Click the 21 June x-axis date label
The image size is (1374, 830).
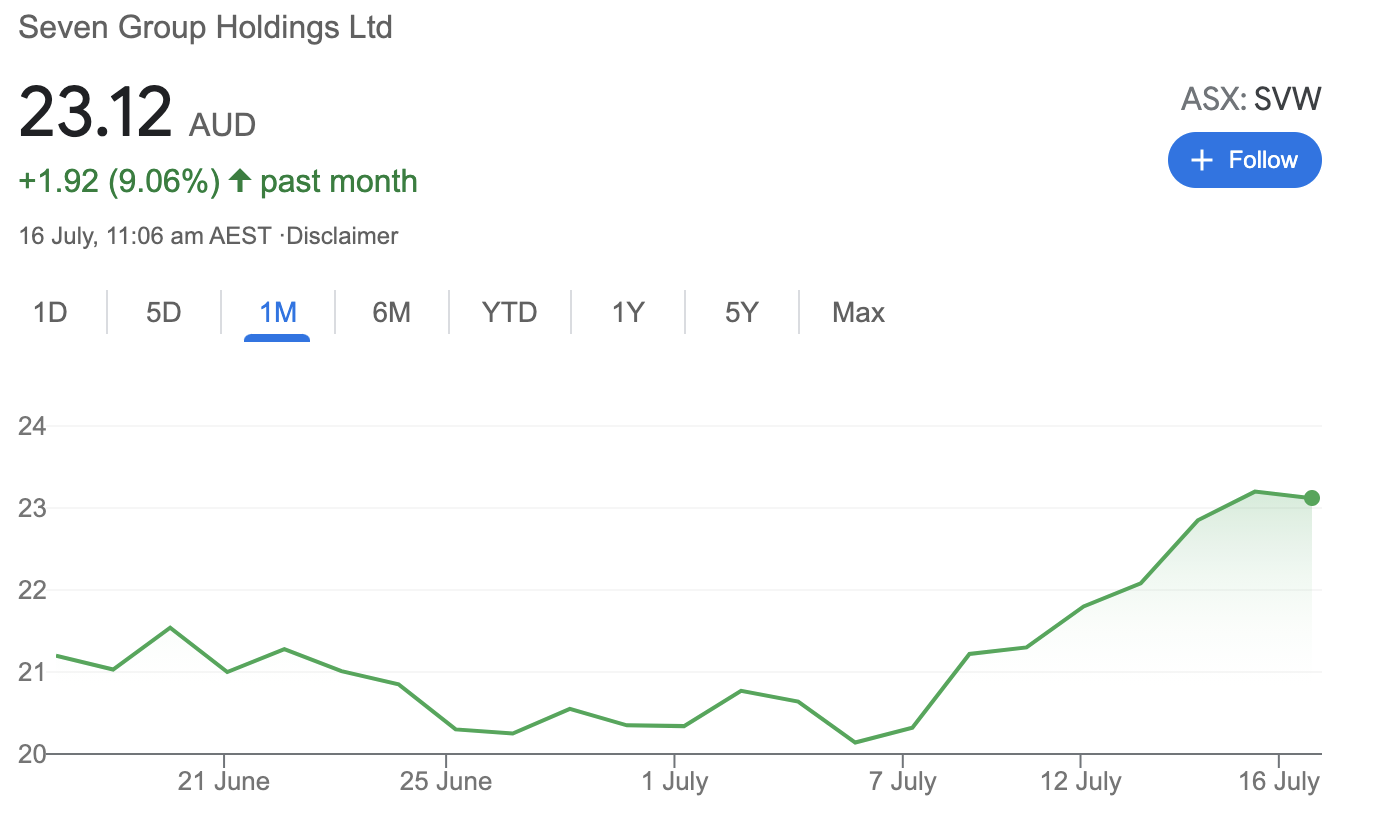pos(223,781)
